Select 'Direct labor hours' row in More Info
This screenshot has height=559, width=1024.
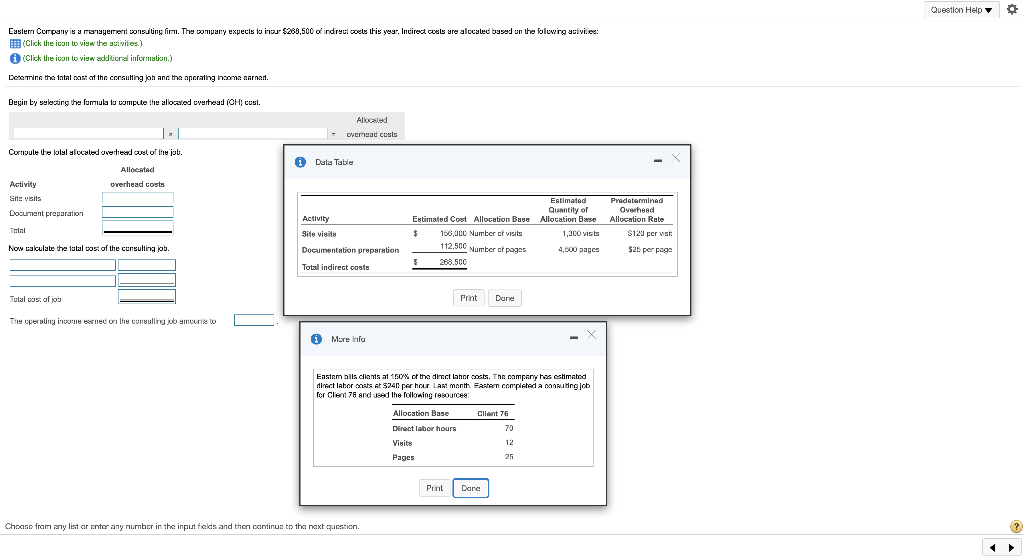pos(424,428)
